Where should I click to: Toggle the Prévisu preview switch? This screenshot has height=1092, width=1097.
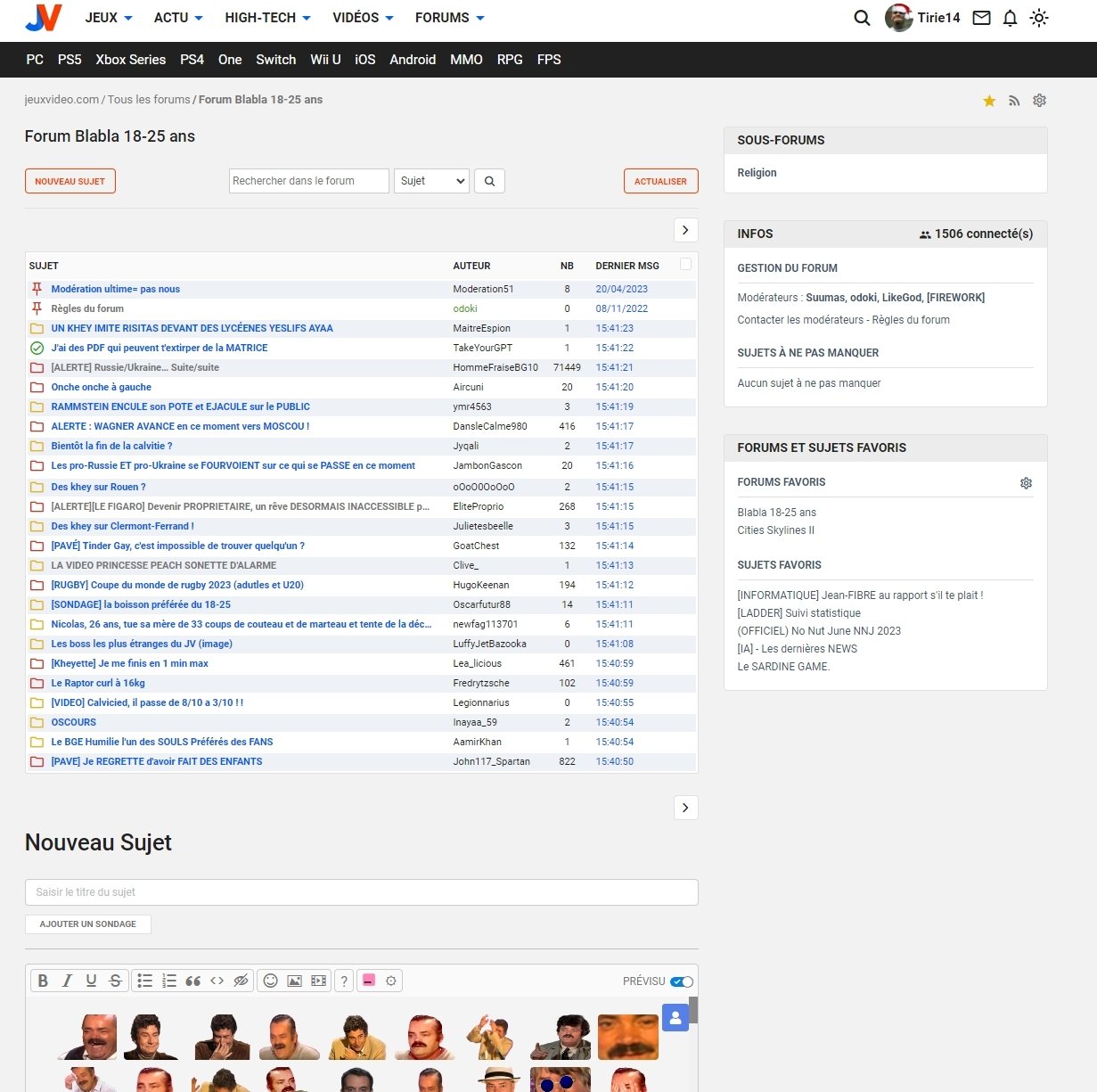(682, 981)
